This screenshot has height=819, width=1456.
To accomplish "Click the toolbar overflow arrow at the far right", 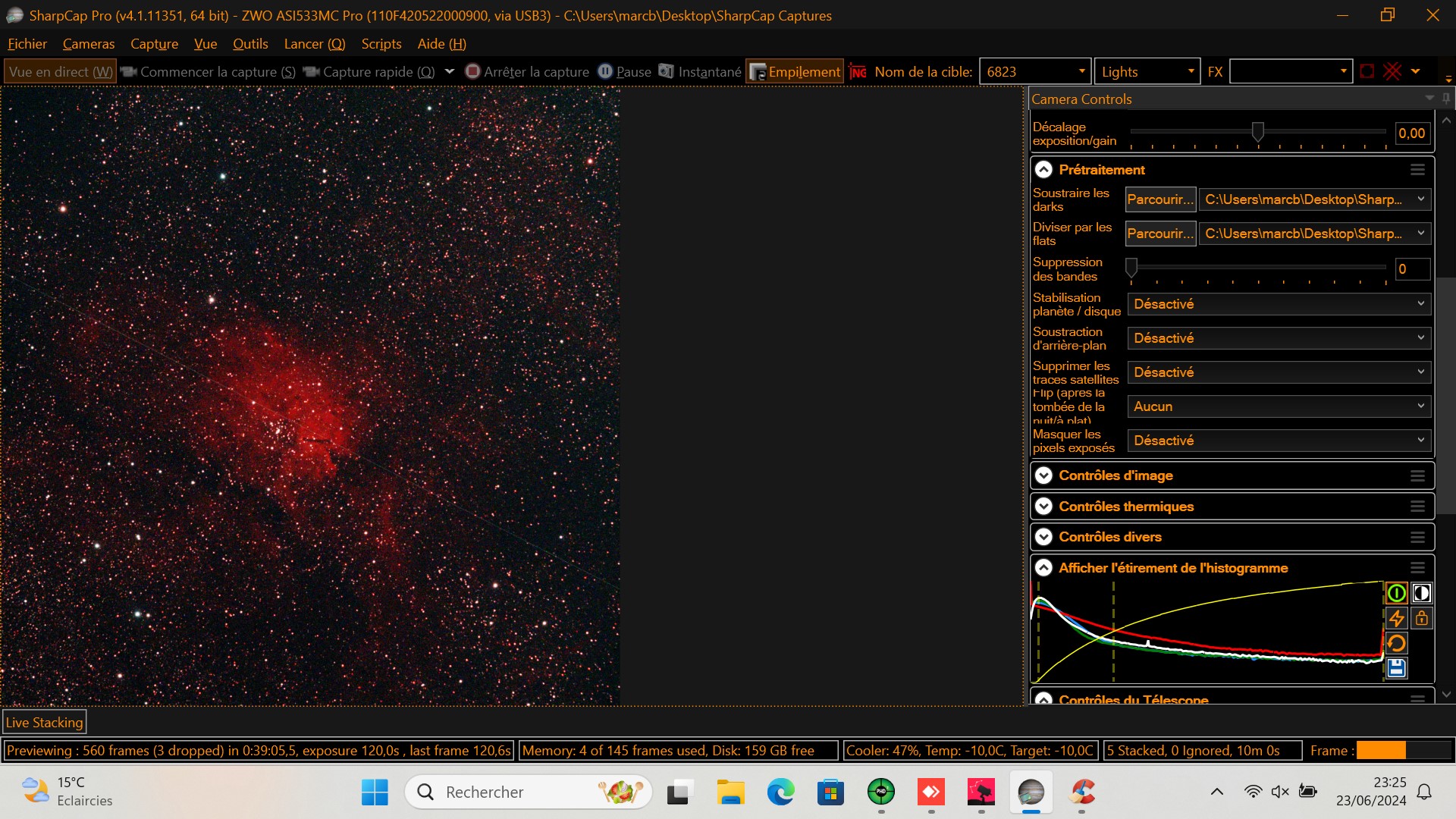I will [1448, 79].
